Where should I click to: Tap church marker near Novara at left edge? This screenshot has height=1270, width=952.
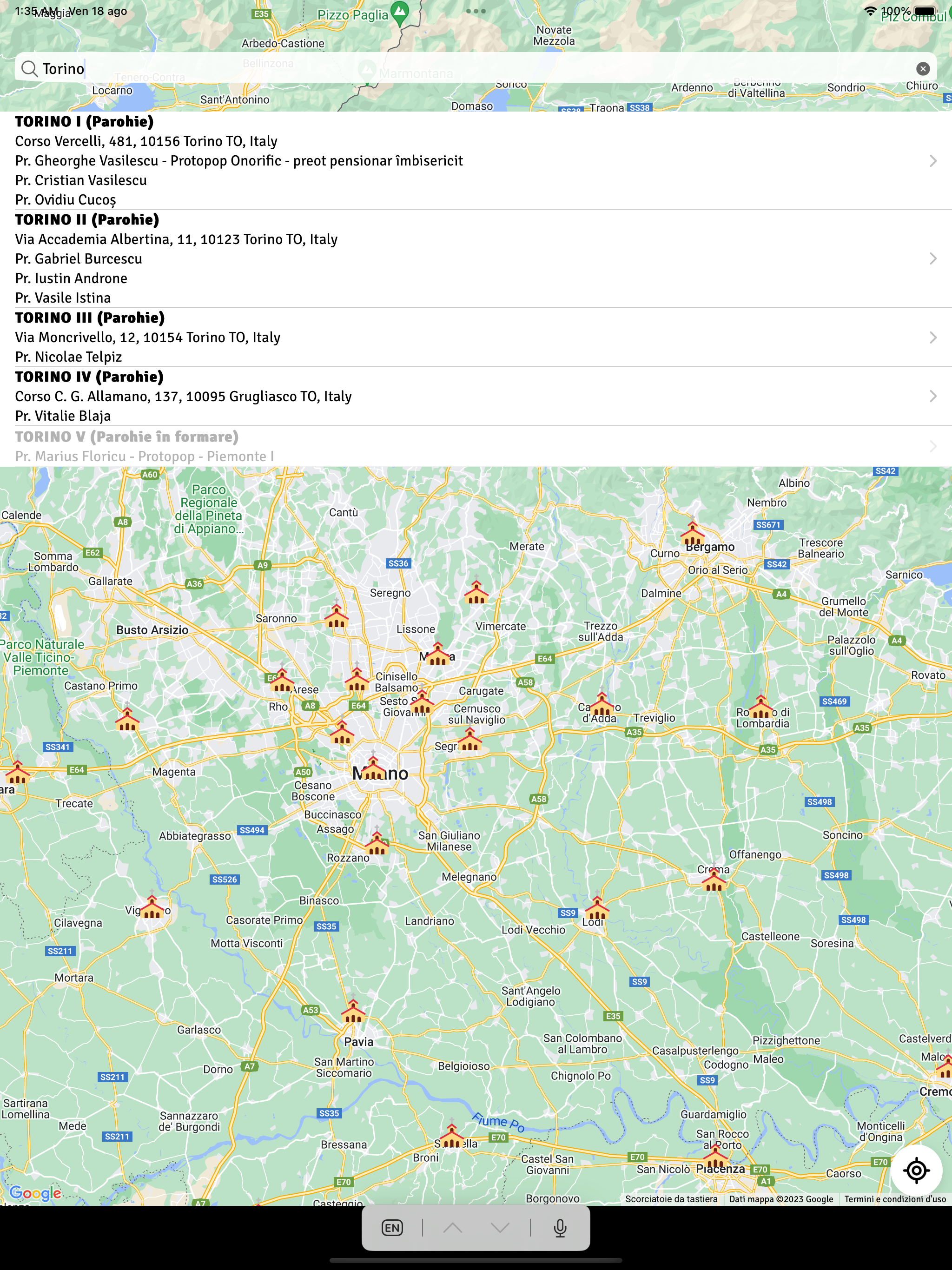17,772
